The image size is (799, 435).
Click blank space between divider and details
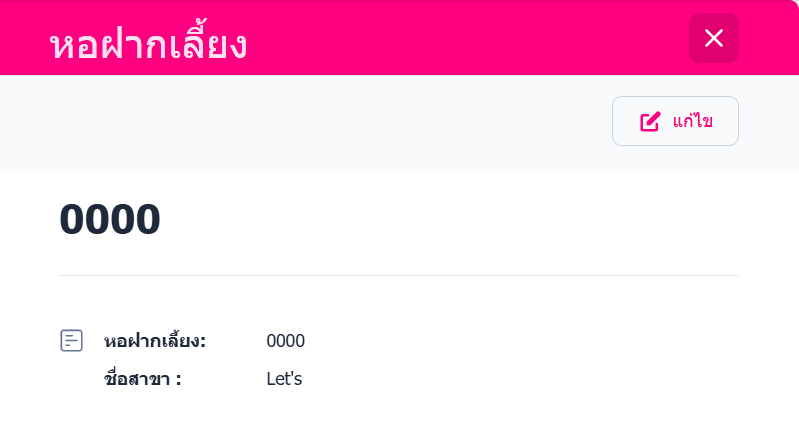tap(398, 300)
